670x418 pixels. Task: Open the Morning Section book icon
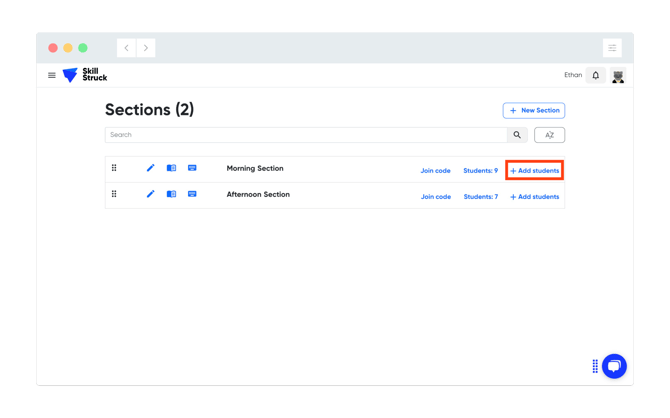171,168
